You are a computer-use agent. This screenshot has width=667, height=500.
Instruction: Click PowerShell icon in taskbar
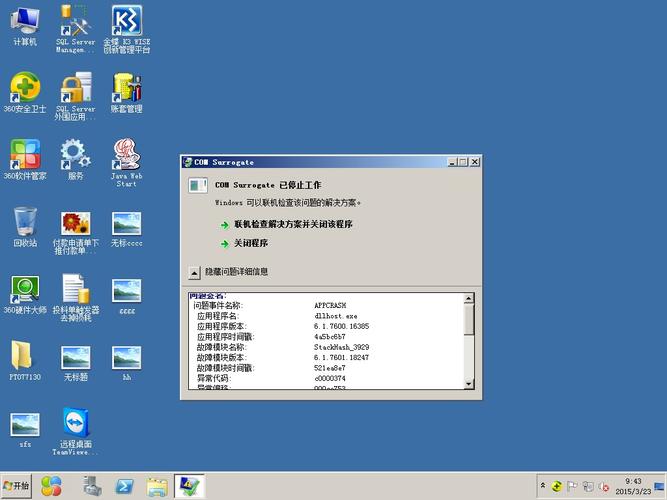125,486
